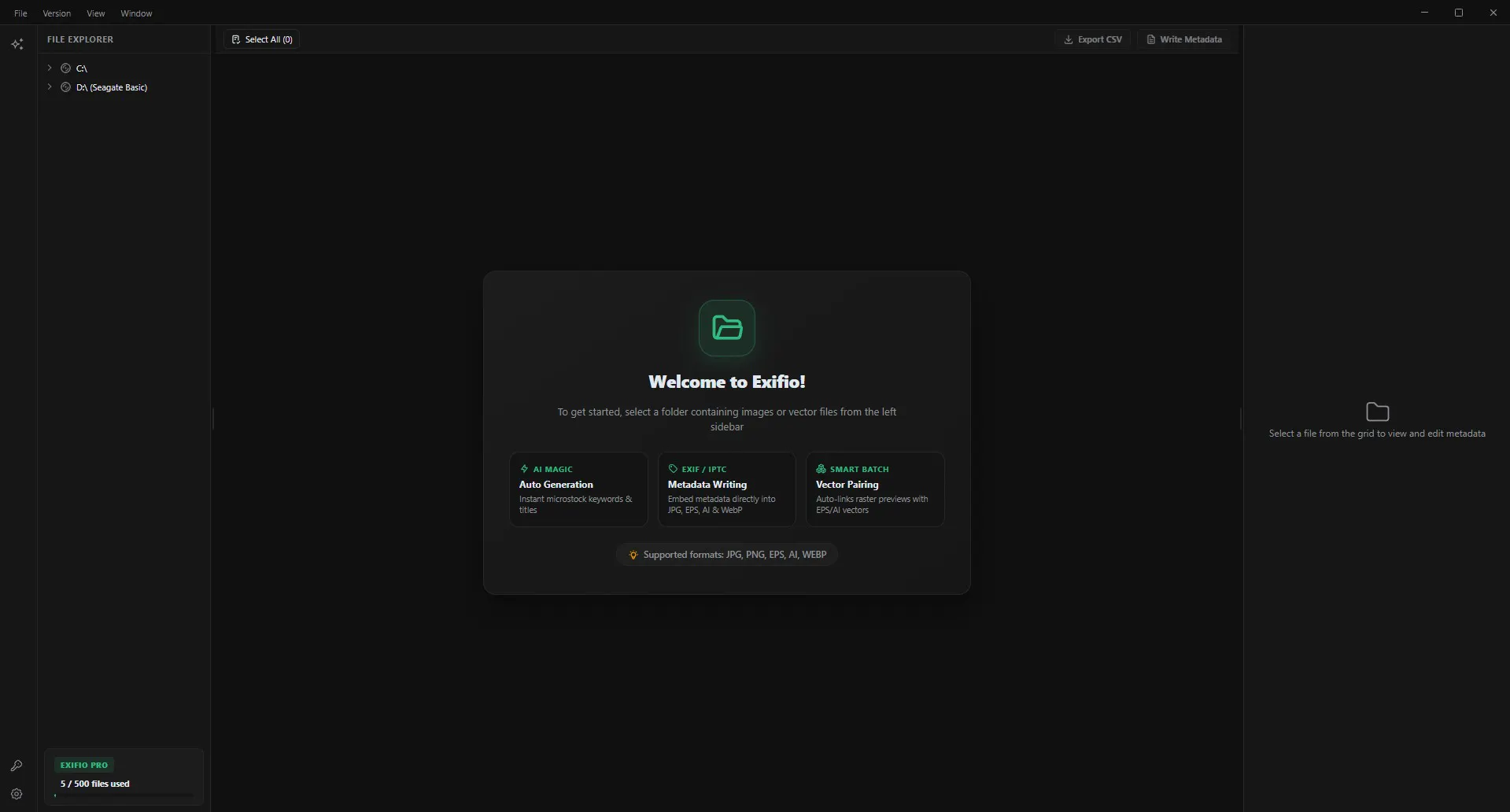Close the Exifio window

point(1493,13)
